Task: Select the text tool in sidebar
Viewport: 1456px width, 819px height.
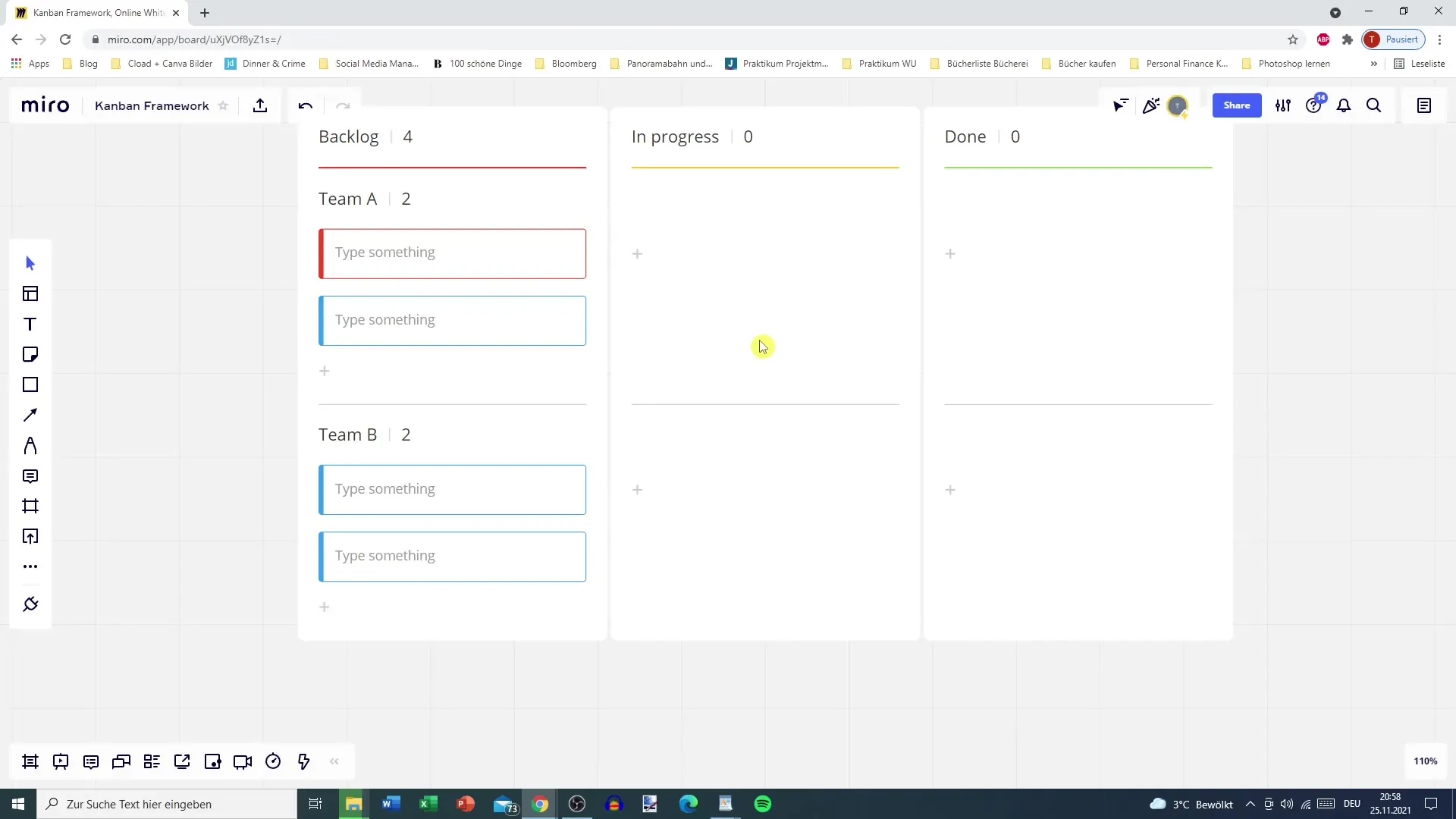Action: point(30,324)
